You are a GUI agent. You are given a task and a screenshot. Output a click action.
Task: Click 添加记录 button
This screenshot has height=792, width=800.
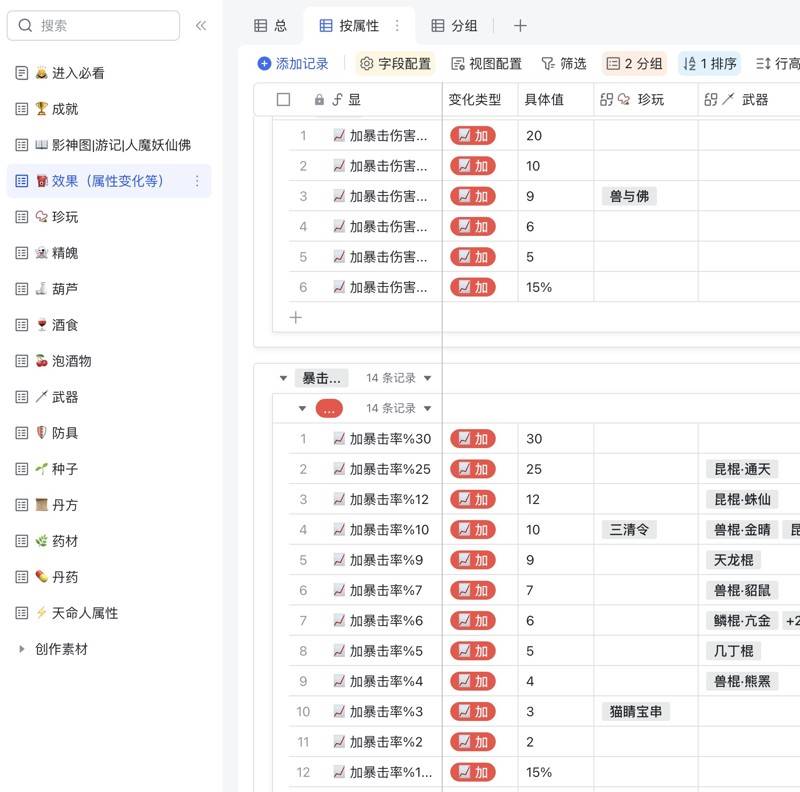[x=292, y=64]
